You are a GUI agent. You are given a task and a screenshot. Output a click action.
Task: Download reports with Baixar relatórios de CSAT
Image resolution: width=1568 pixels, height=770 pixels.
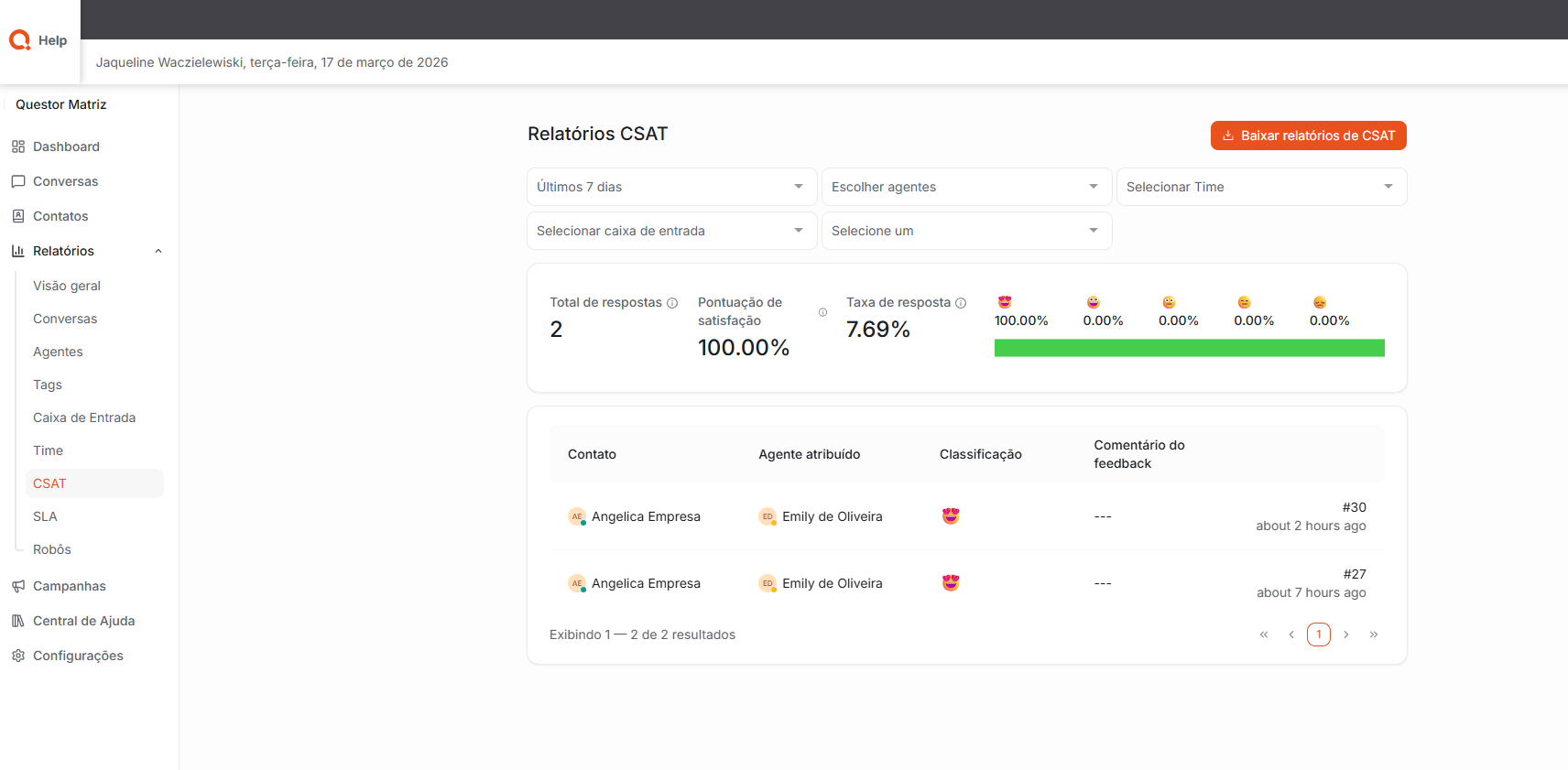pyautogui.click(x=1308, y=136)
